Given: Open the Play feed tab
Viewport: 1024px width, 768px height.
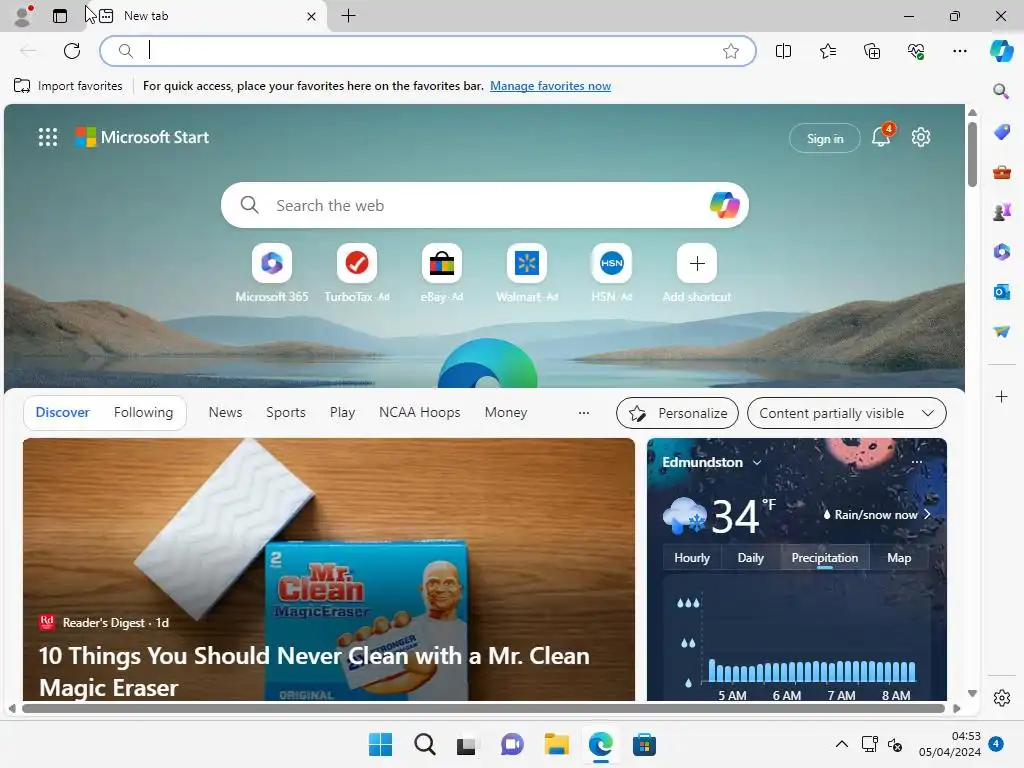Looking at the screenshot, I should click(342, 412).
